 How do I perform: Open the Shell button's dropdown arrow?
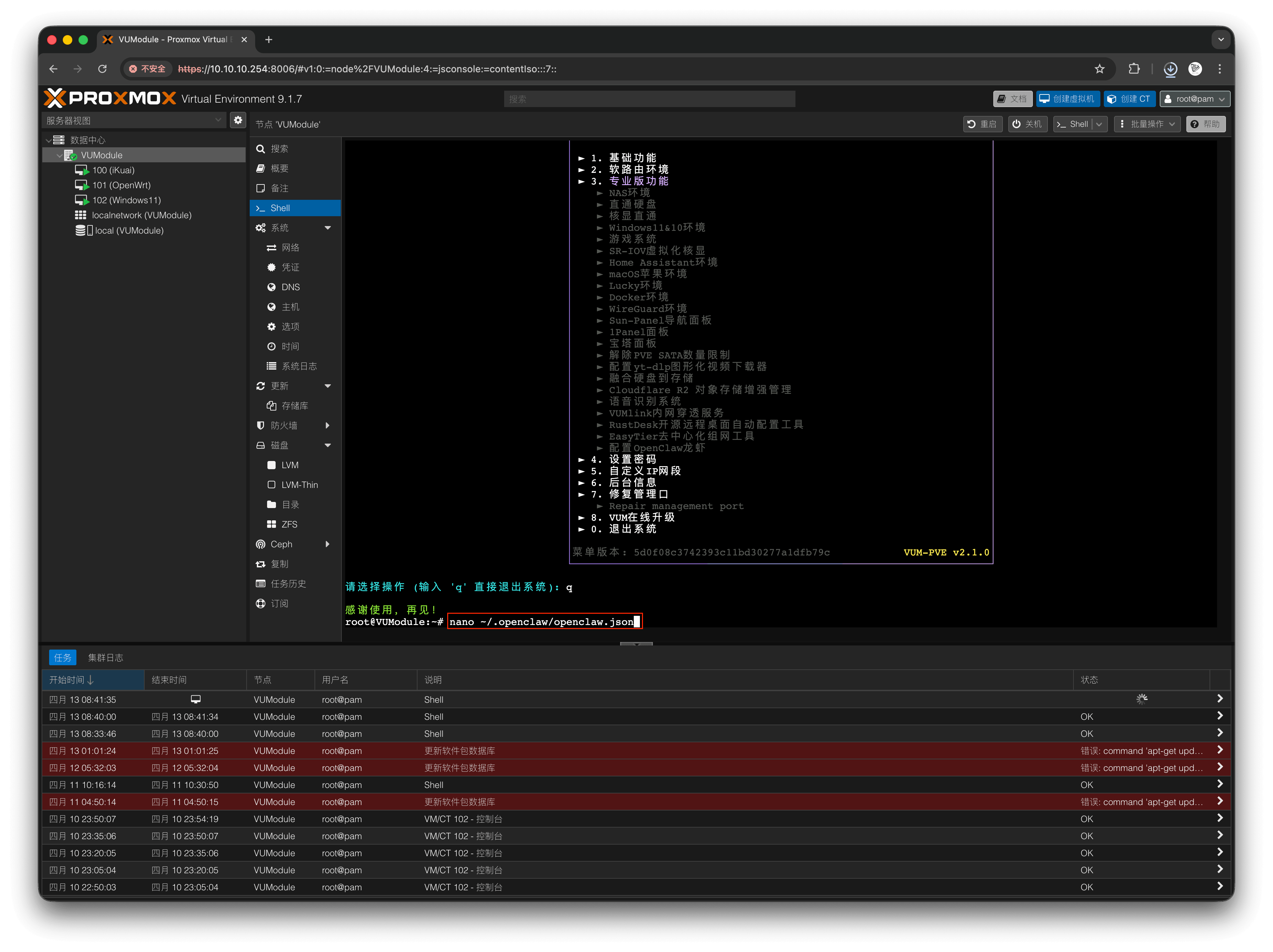tap(1099, 124)
